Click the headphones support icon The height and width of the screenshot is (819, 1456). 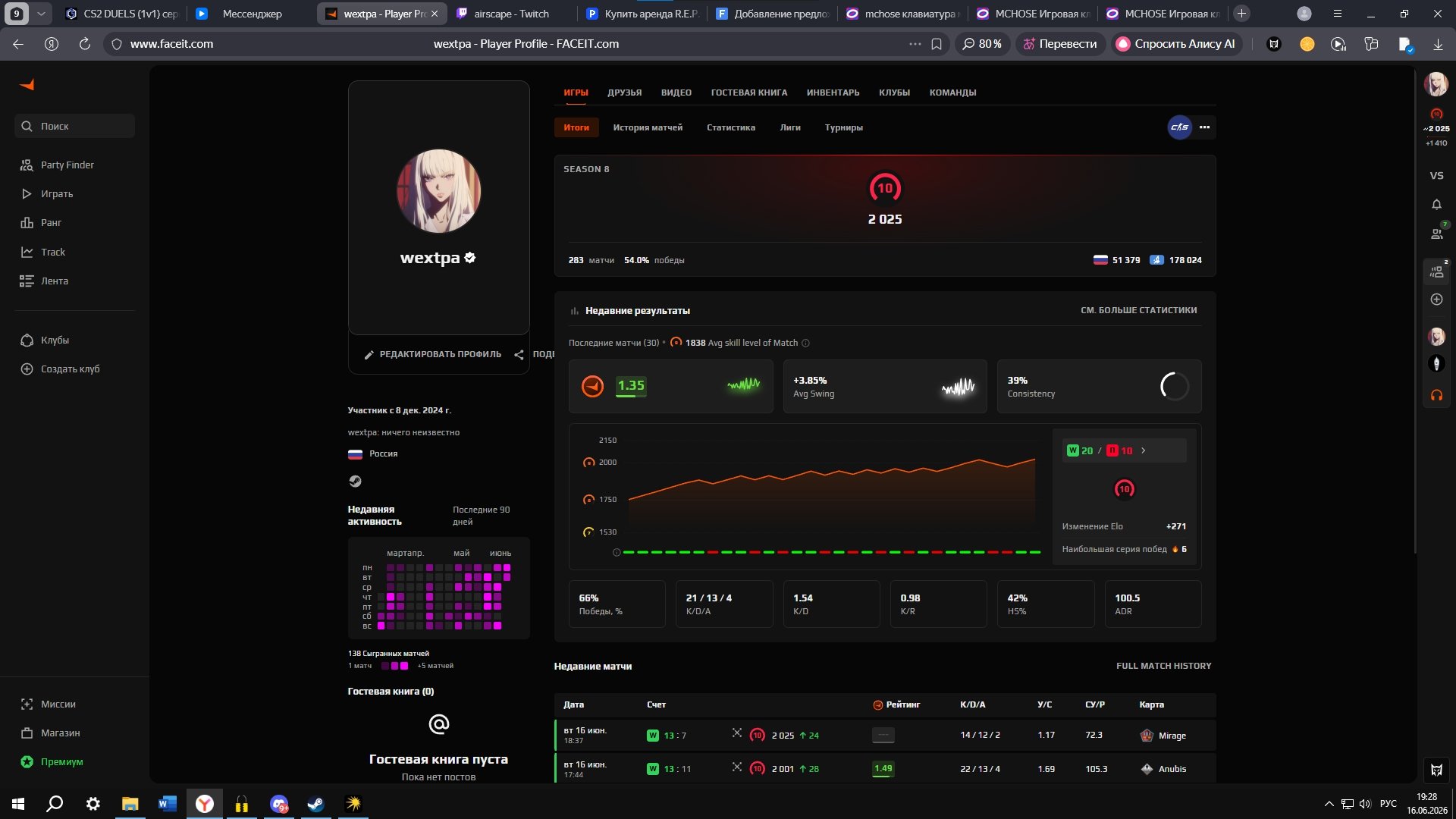coord(1436,395)
